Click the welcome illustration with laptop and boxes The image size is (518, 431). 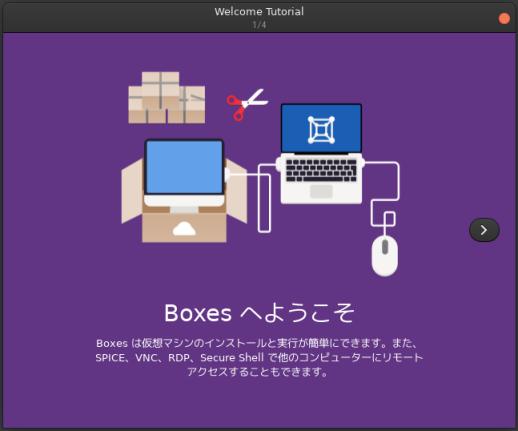[260, 173]
